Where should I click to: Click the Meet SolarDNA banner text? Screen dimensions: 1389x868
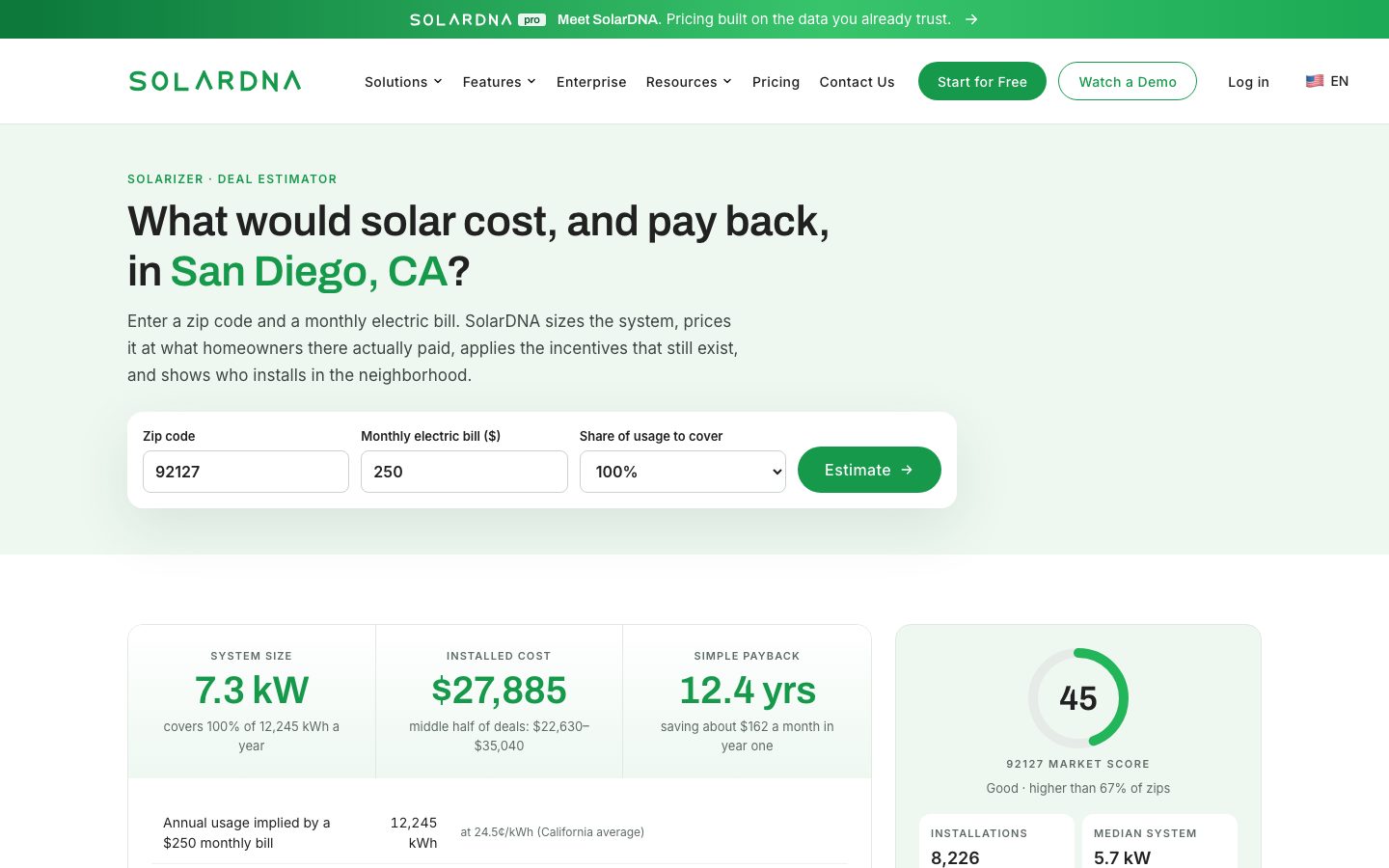pos(754,19)
